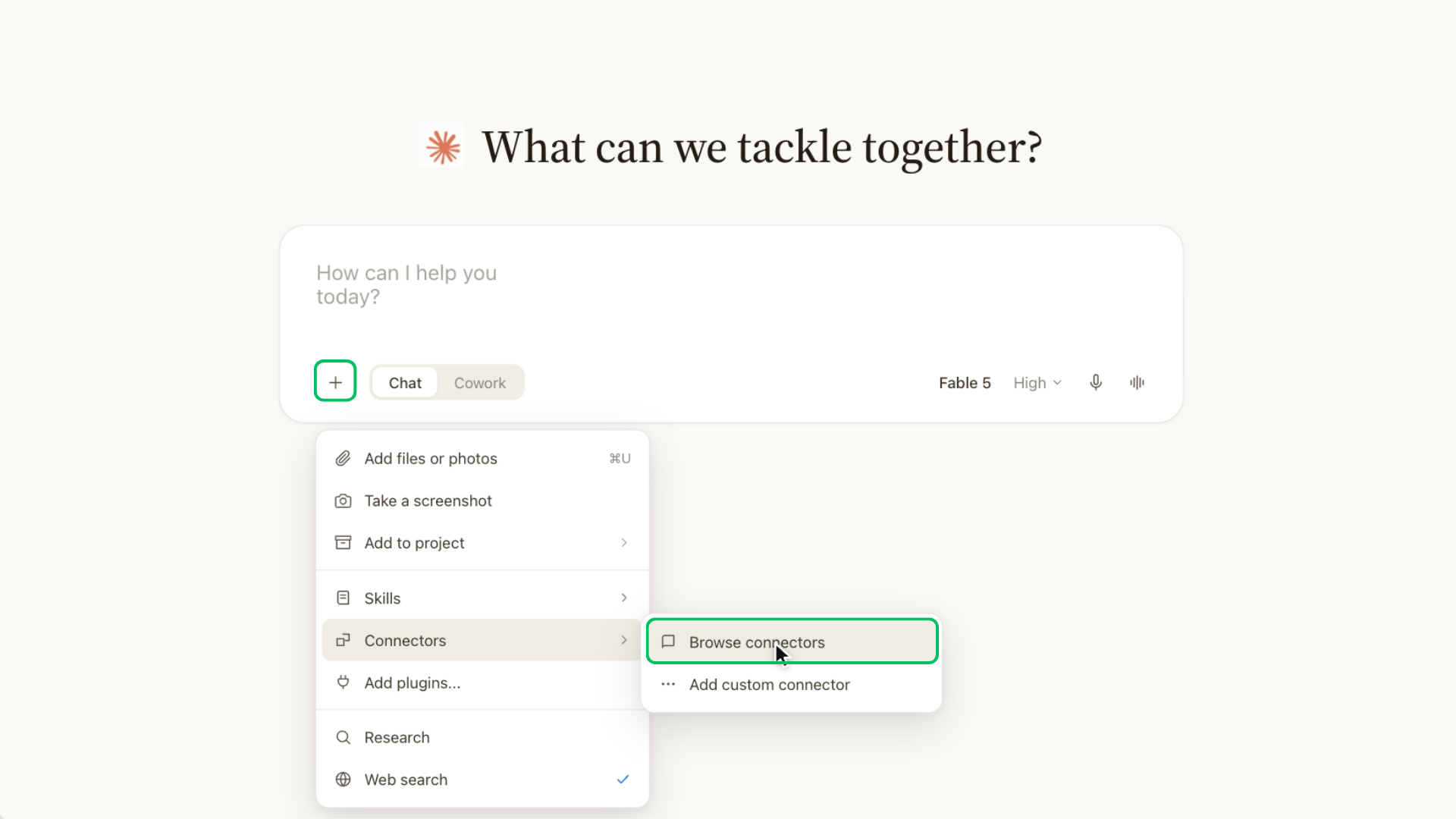The width and height of the screenshot is (1456, 819).
Task: Click the globe icon beside Web search
Action: point(343,780)
